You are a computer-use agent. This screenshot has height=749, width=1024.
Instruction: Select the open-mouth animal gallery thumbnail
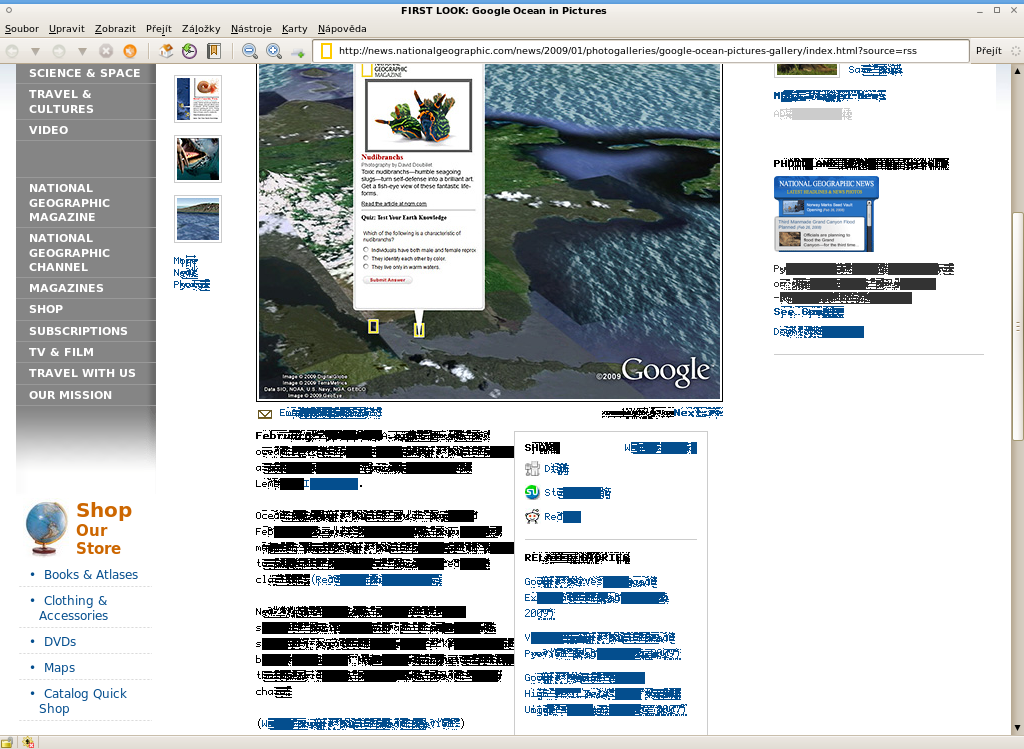coord(198,159)
